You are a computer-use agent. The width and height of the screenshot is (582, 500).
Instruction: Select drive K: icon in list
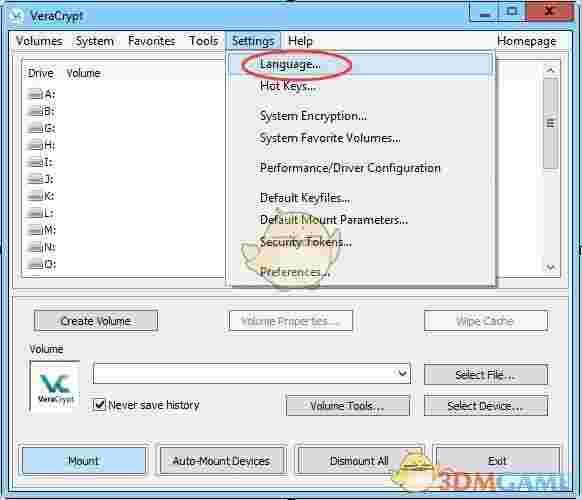pyautogui.click(x=35, y=196)
